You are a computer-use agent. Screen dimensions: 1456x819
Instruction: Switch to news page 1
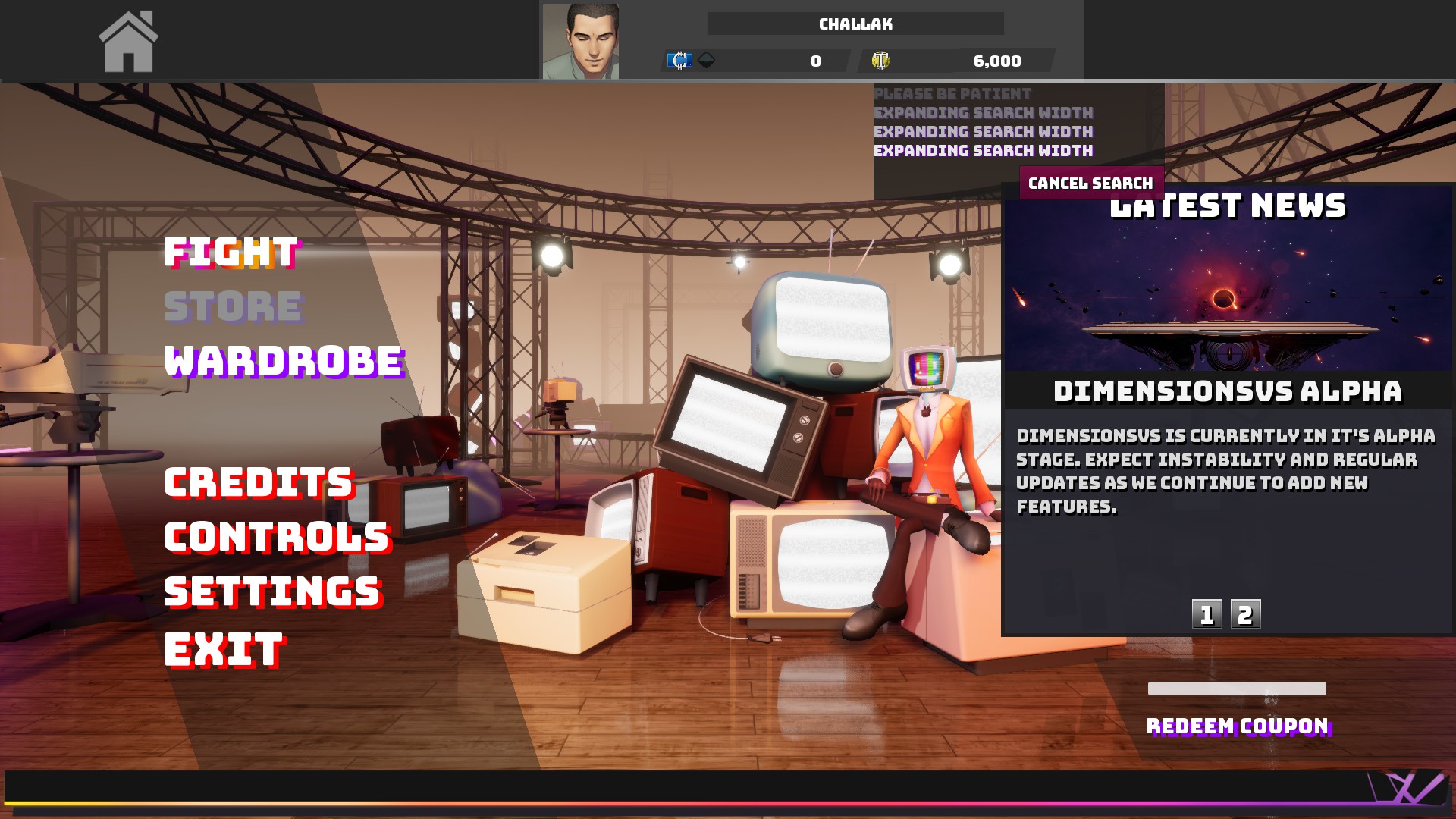coord(1207,614)
